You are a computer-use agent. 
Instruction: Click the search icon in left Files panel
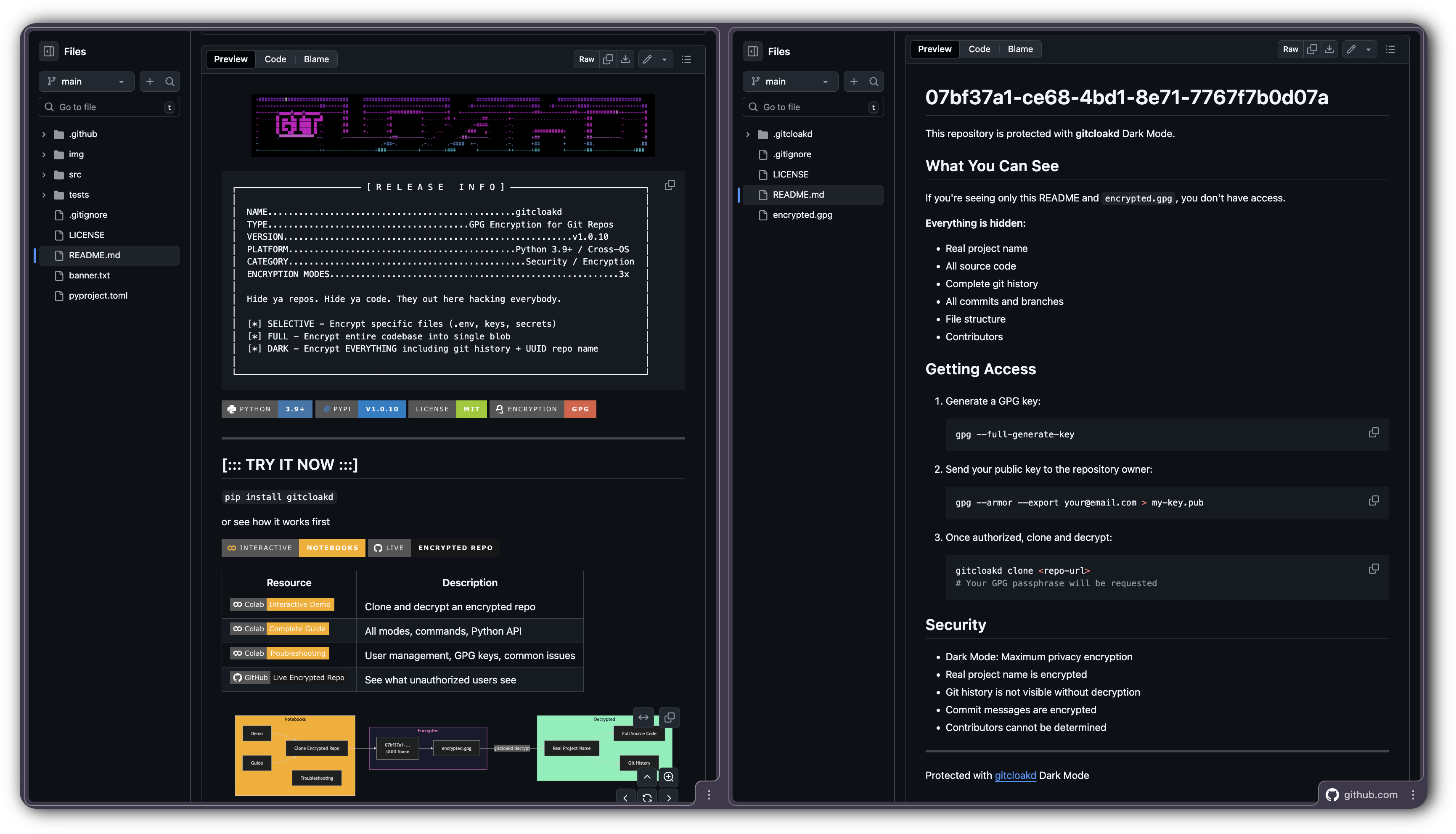[170, 82]
